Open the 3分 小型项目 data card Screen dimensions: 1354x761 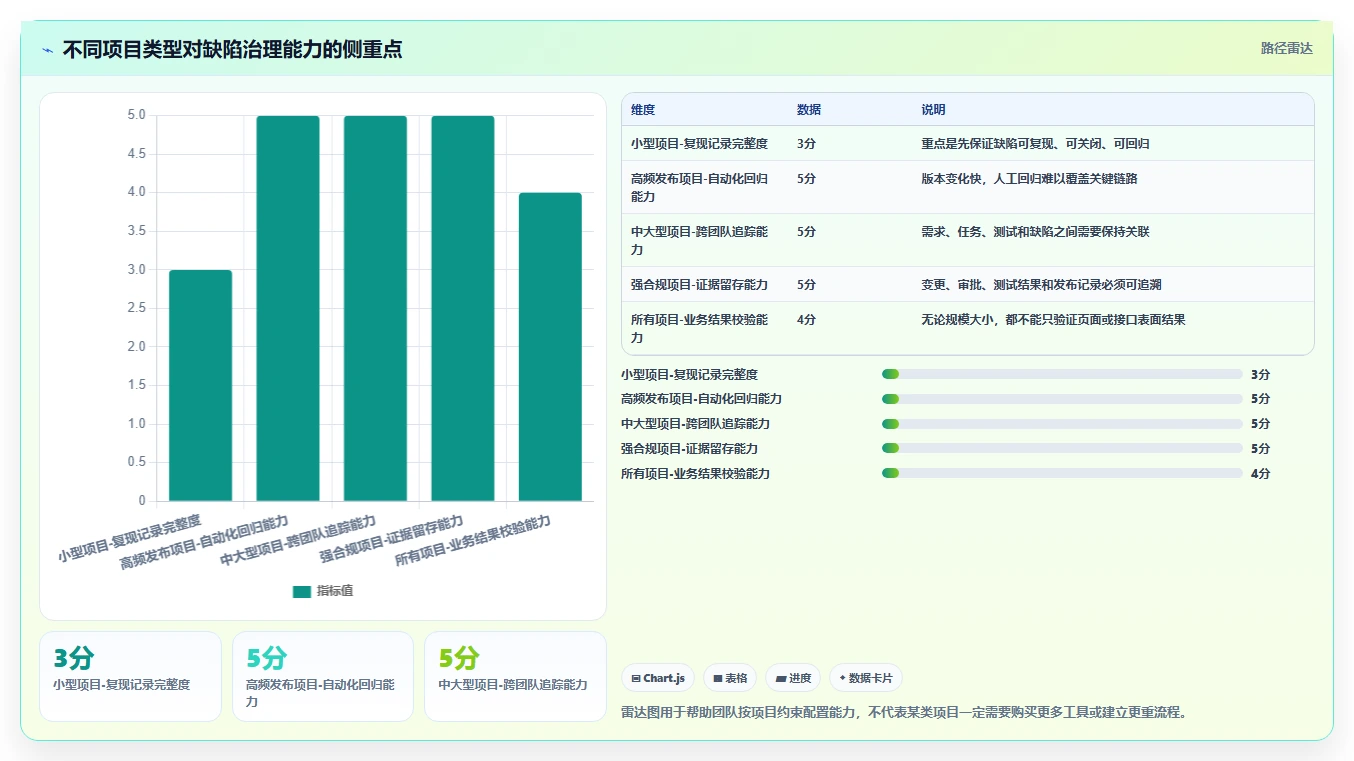(x=130, y=676)
